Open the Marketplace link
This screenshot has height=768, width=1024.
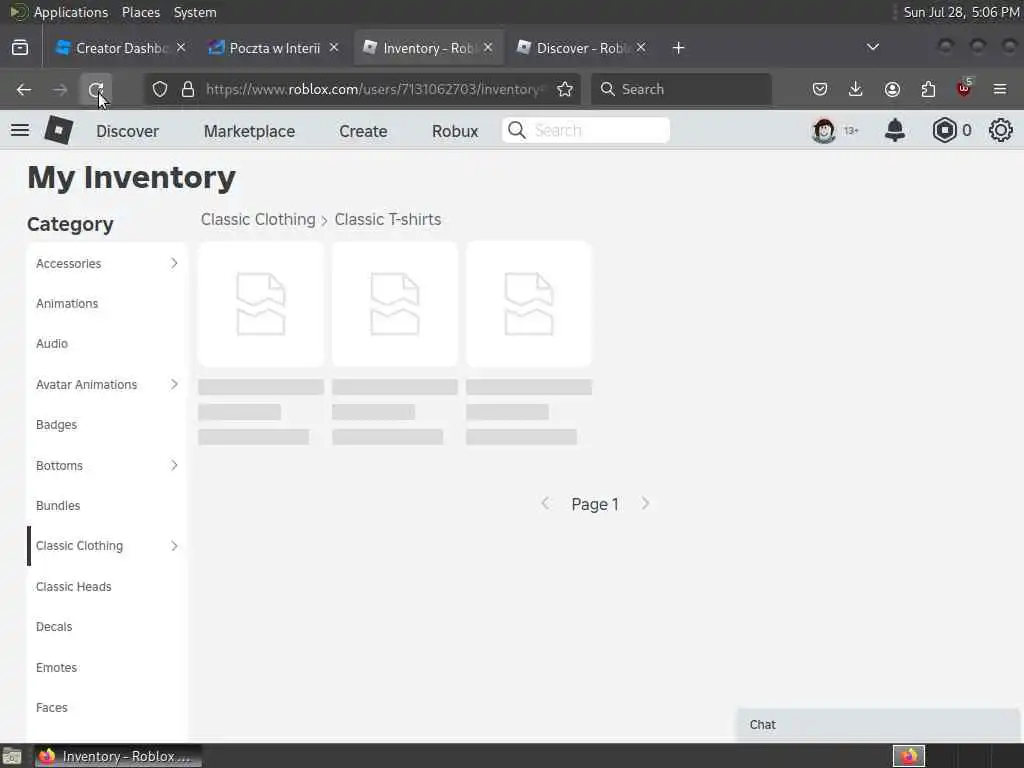(x=249, y=131)
